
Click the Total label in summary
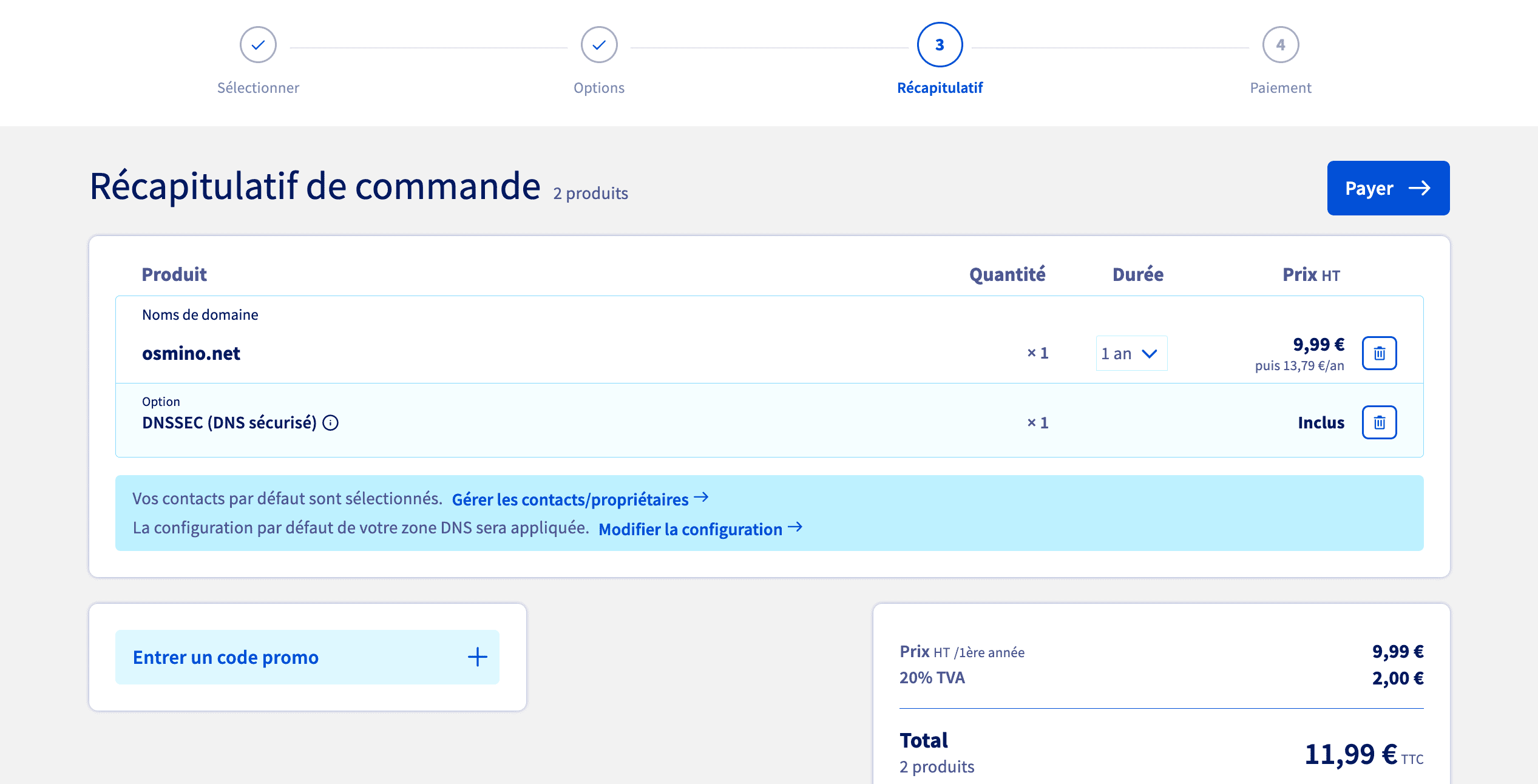(924, 740)
